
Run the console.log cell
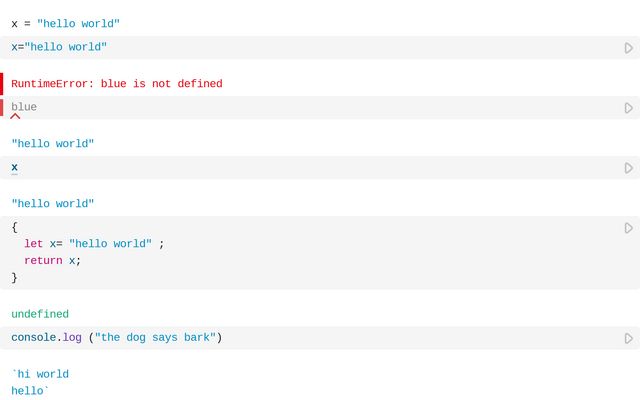pos(628,338)
